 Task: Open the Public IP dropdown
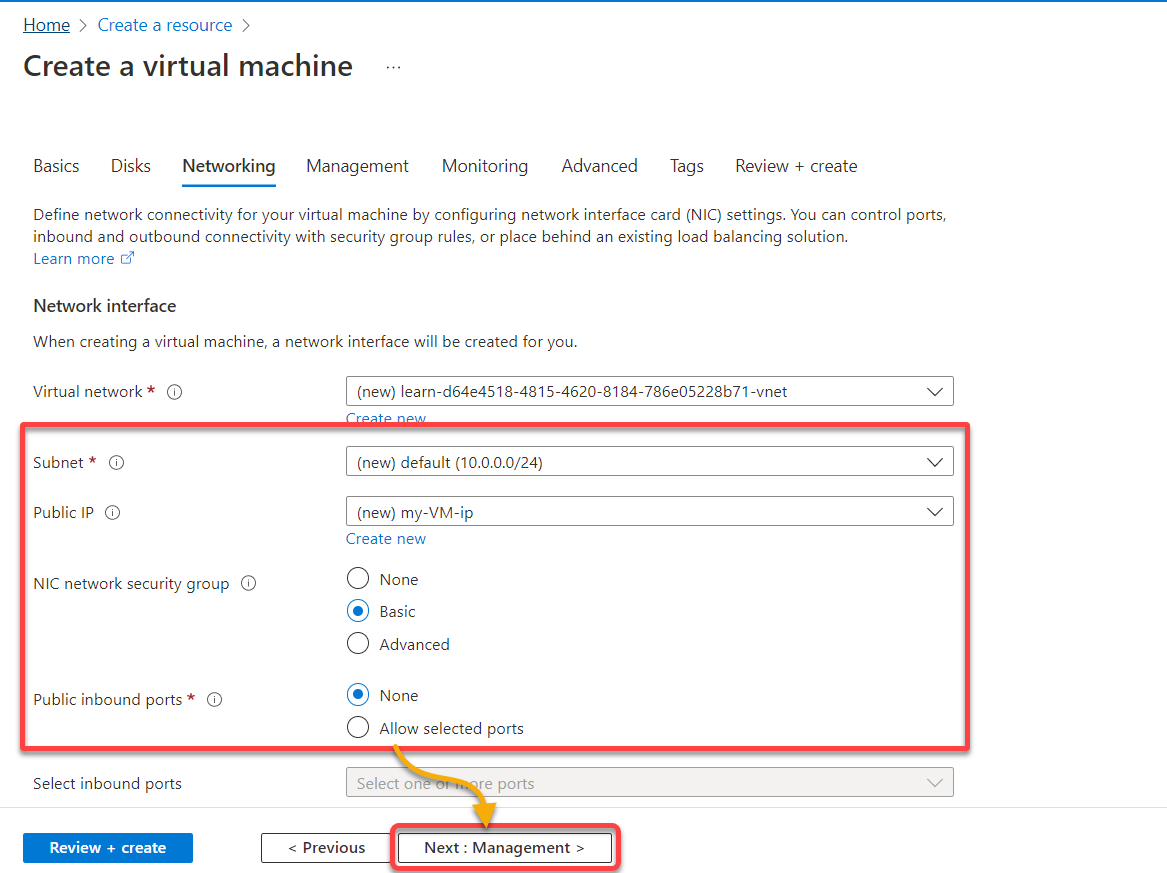[649, 512]
